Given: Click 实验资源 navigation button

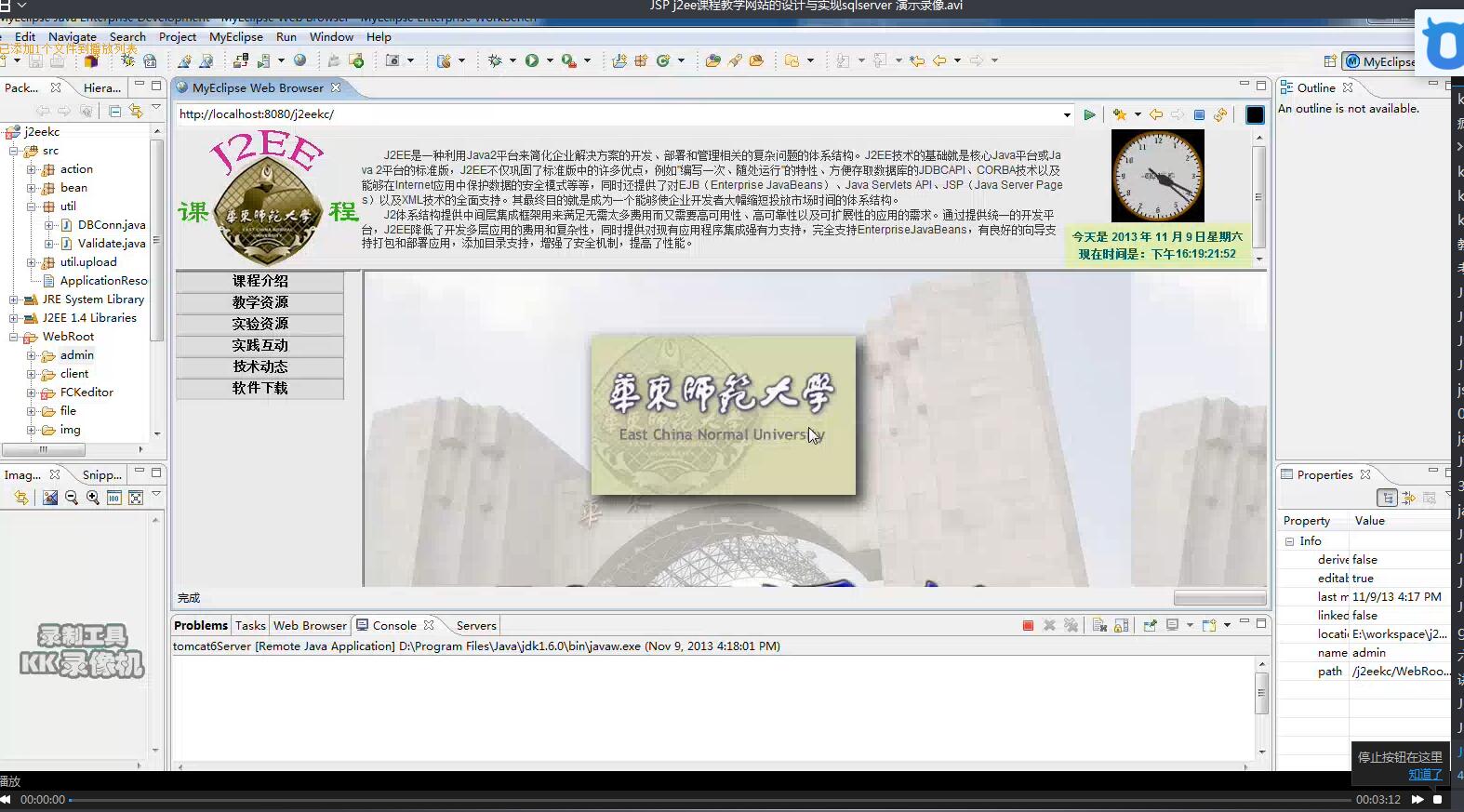Looking at the screenshot, I should tap(260, 324).
